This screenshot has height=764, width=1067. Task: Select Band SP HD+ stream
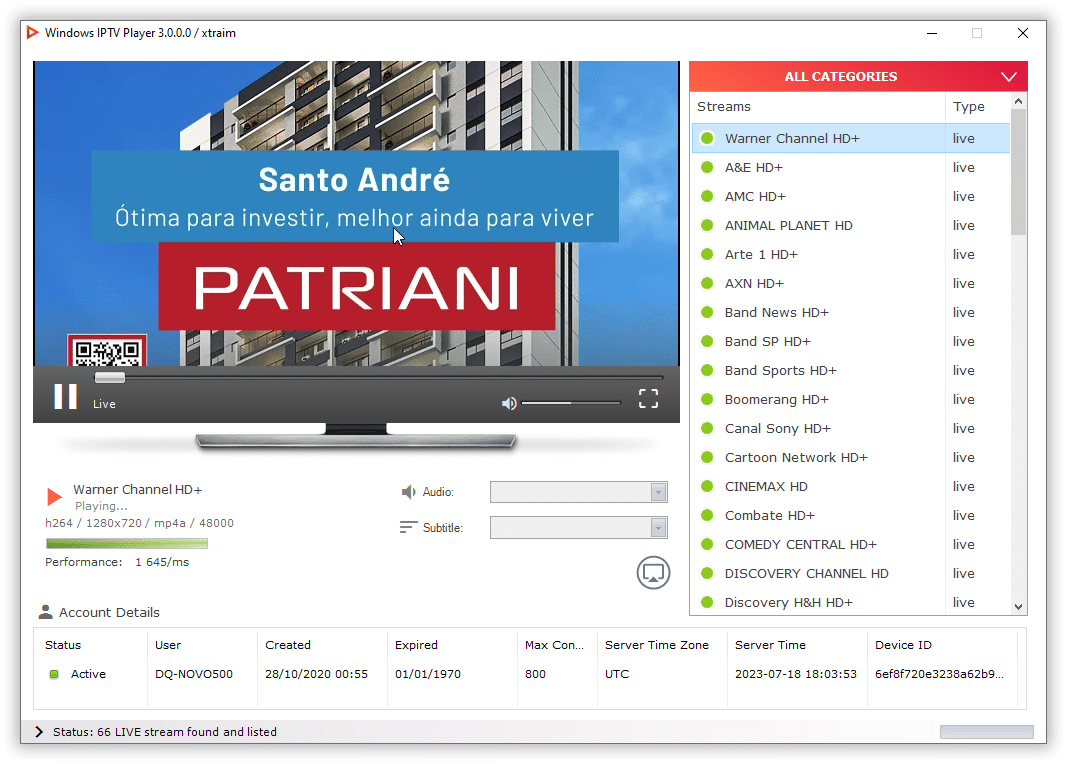(851, 342)
